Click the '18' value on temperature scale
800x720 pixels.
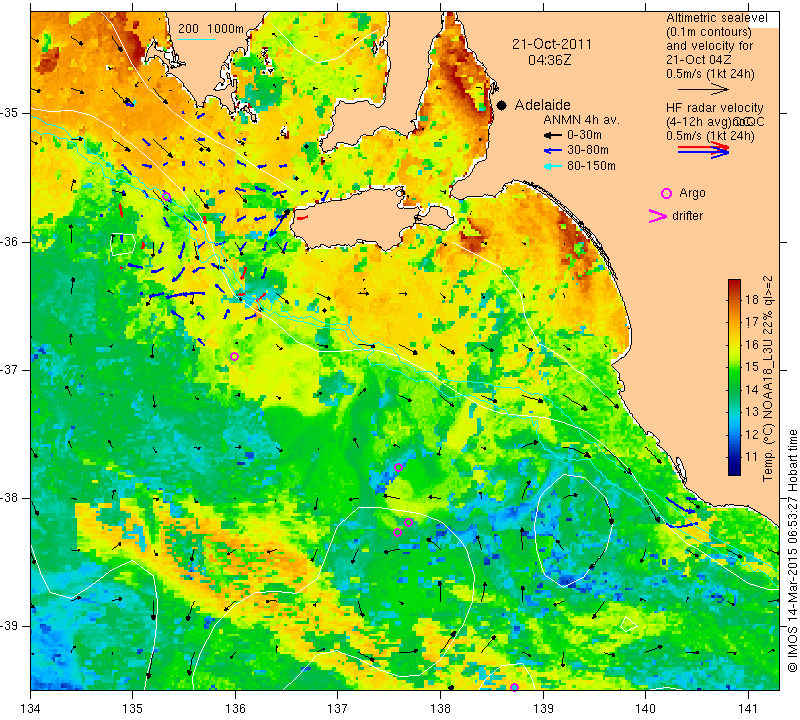coord(752,300)
